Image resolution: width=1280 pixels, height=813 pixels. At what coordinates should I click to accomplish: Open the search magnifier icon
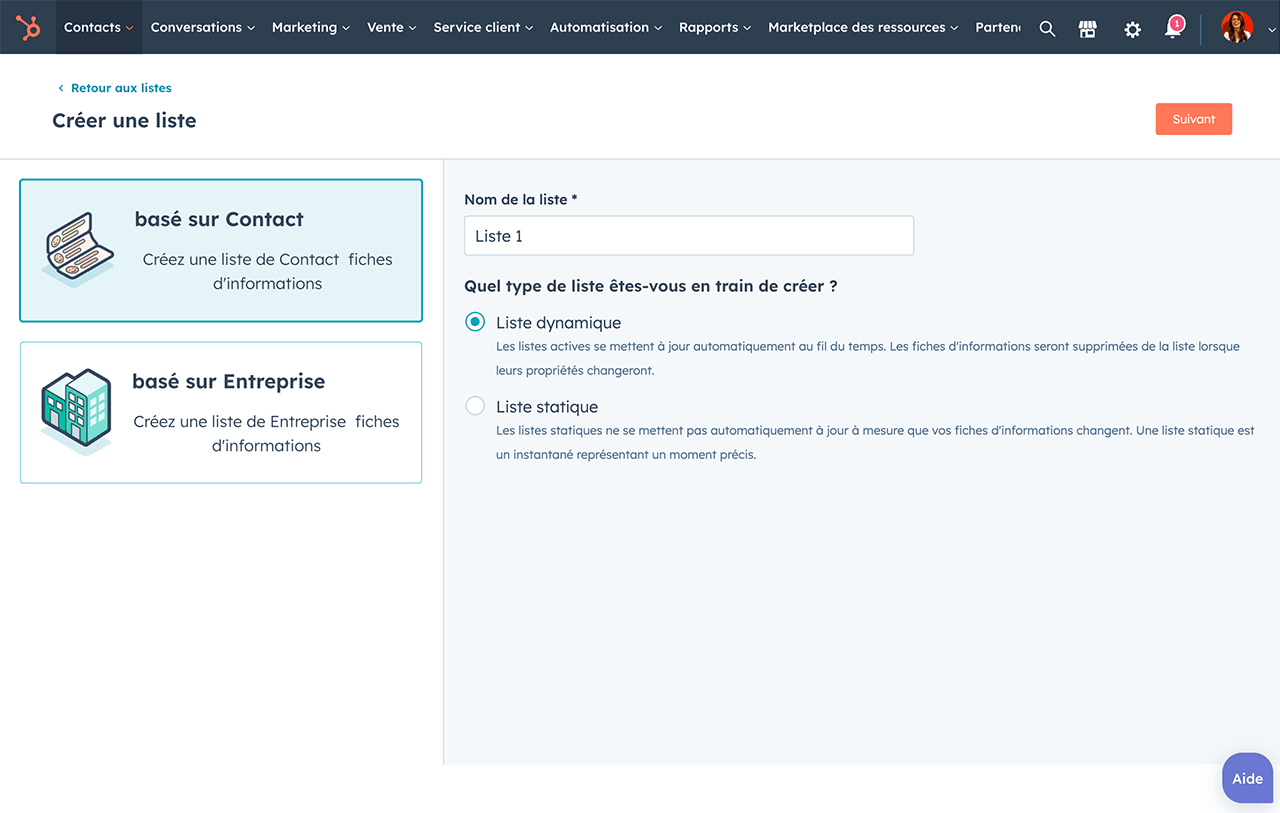1047,29
